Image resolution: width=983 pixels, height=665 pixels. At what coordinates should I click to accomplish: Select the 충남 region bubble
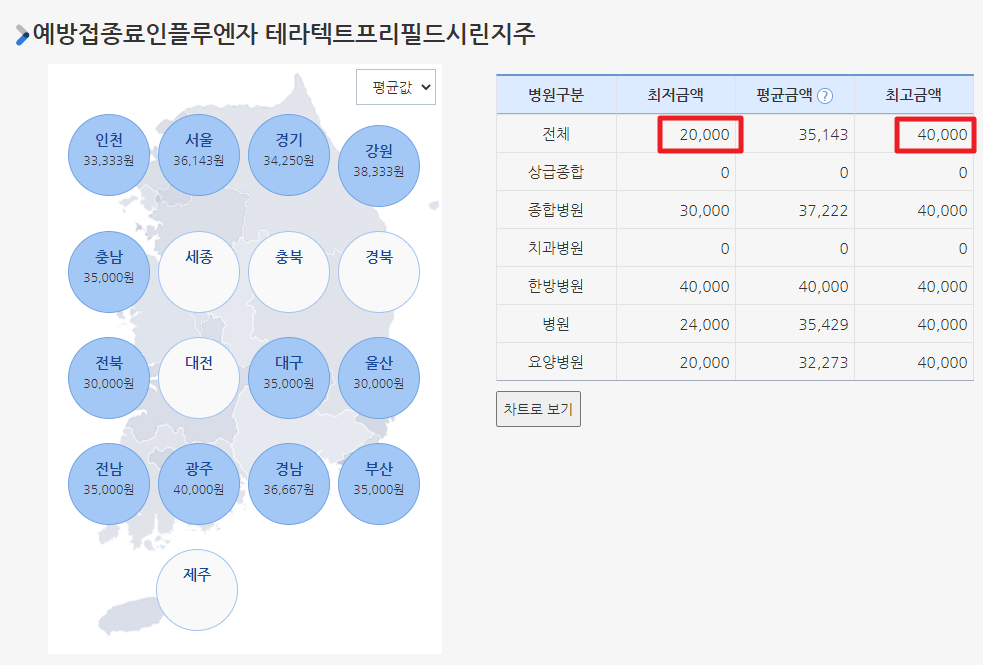click(108, 271)
